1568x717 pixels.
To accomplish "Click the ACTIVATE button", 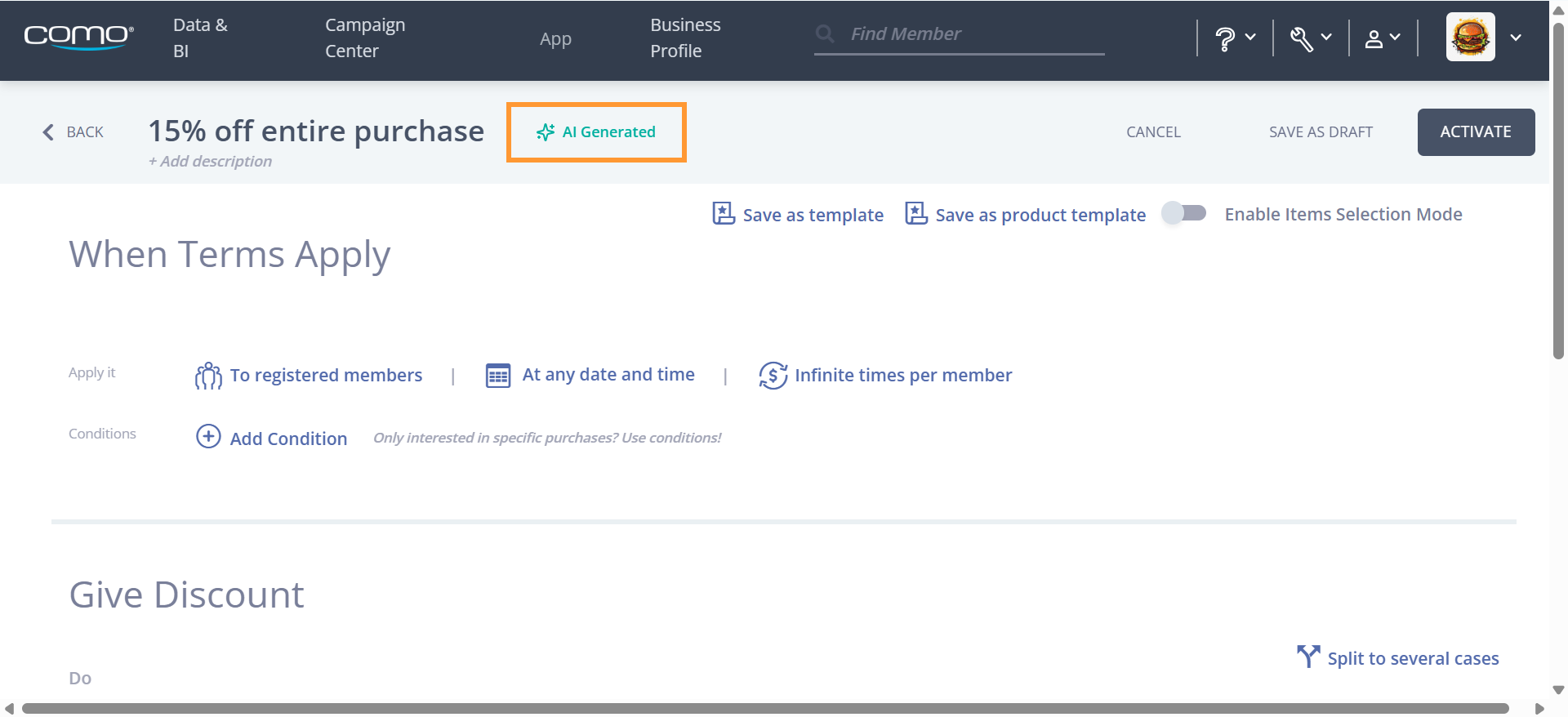I will 1476,132.
